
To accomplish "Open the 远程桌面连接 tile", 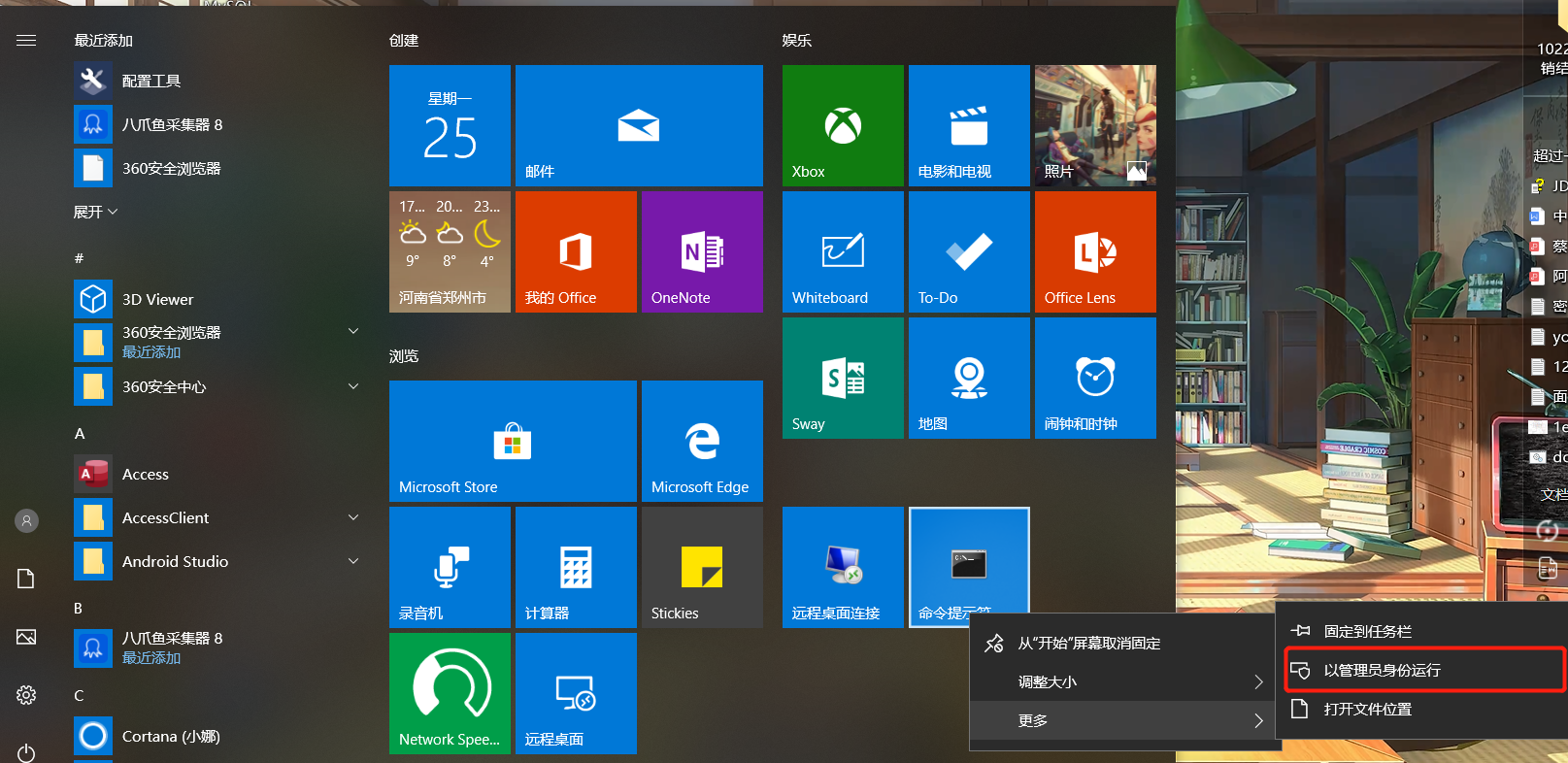I will coord(843,567).
